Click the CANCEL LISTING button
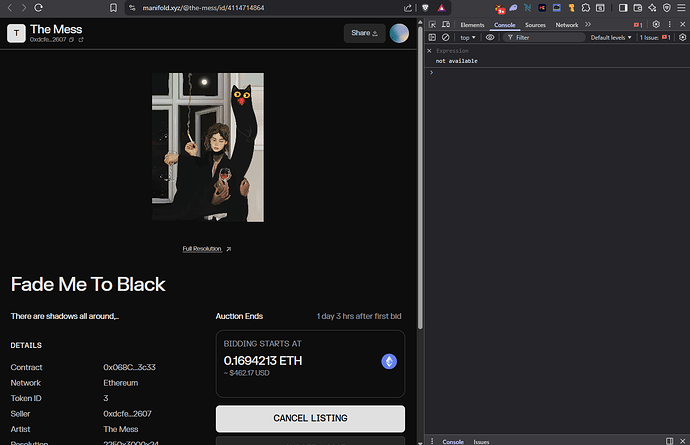690x445 pixels. click(x=310, y=418)
